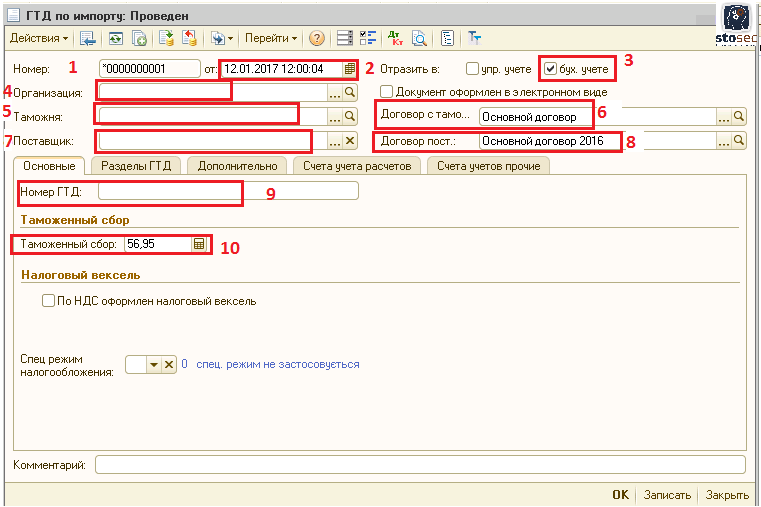This screenshot has height=507, width=761.
Task: Show postings with the Дт Кт icon
Action: point(396,38)
